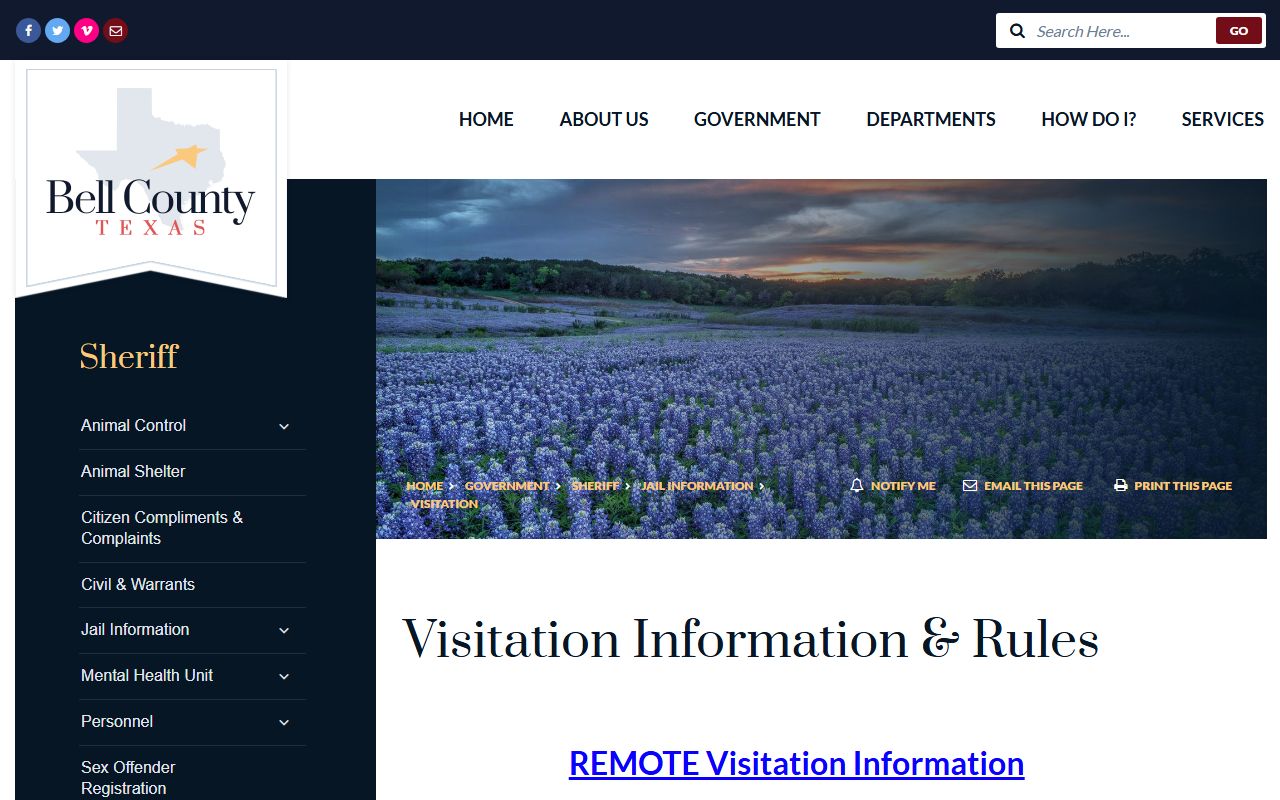The height and width of the screenshot is (800, 1280).
Task: Click the Visitation Information & Rules heading
Action: (x=750, y=640)
